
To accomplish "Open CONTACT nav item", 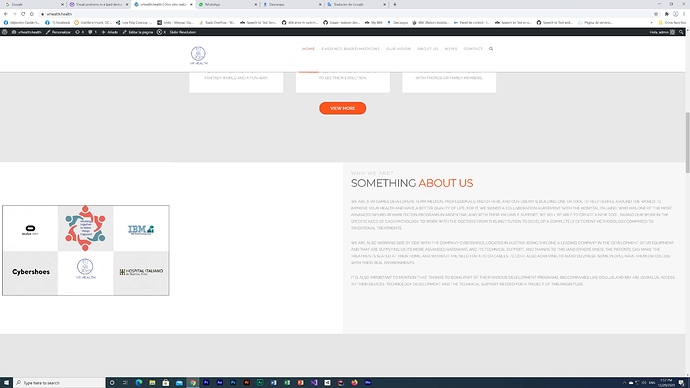I will [473, 49].
